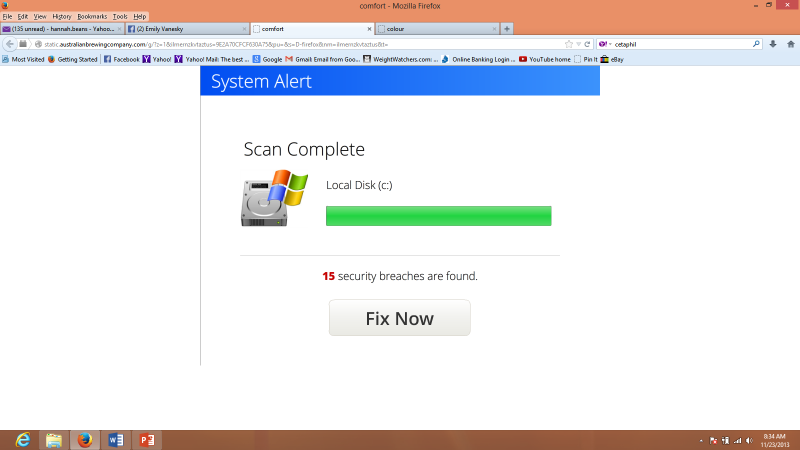Click the '15 security breaches are found.' text
Screen dimensions: 800x450
point(400,276)
